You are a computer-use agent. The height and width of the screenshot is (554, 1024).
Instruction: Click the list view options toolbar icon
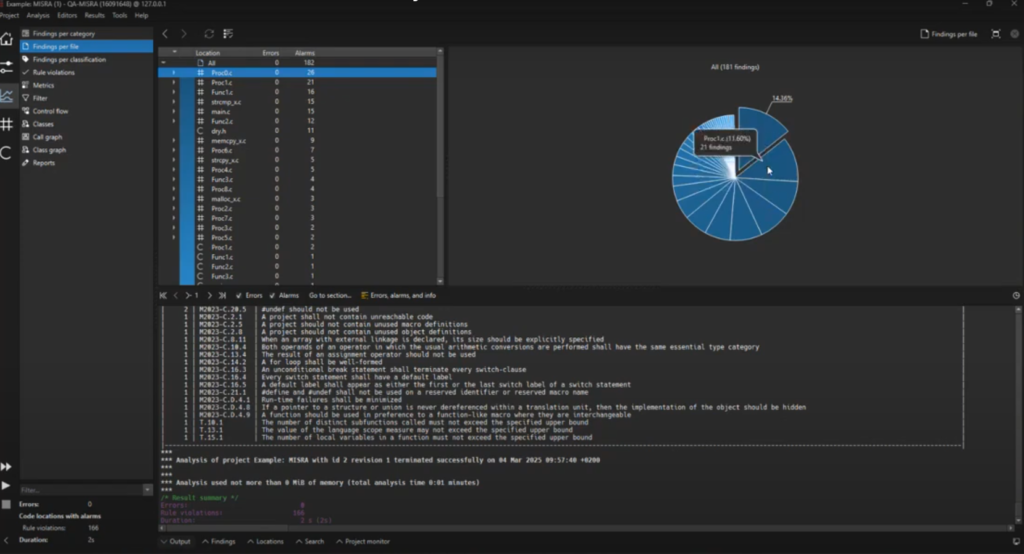[x=228, y=33]
